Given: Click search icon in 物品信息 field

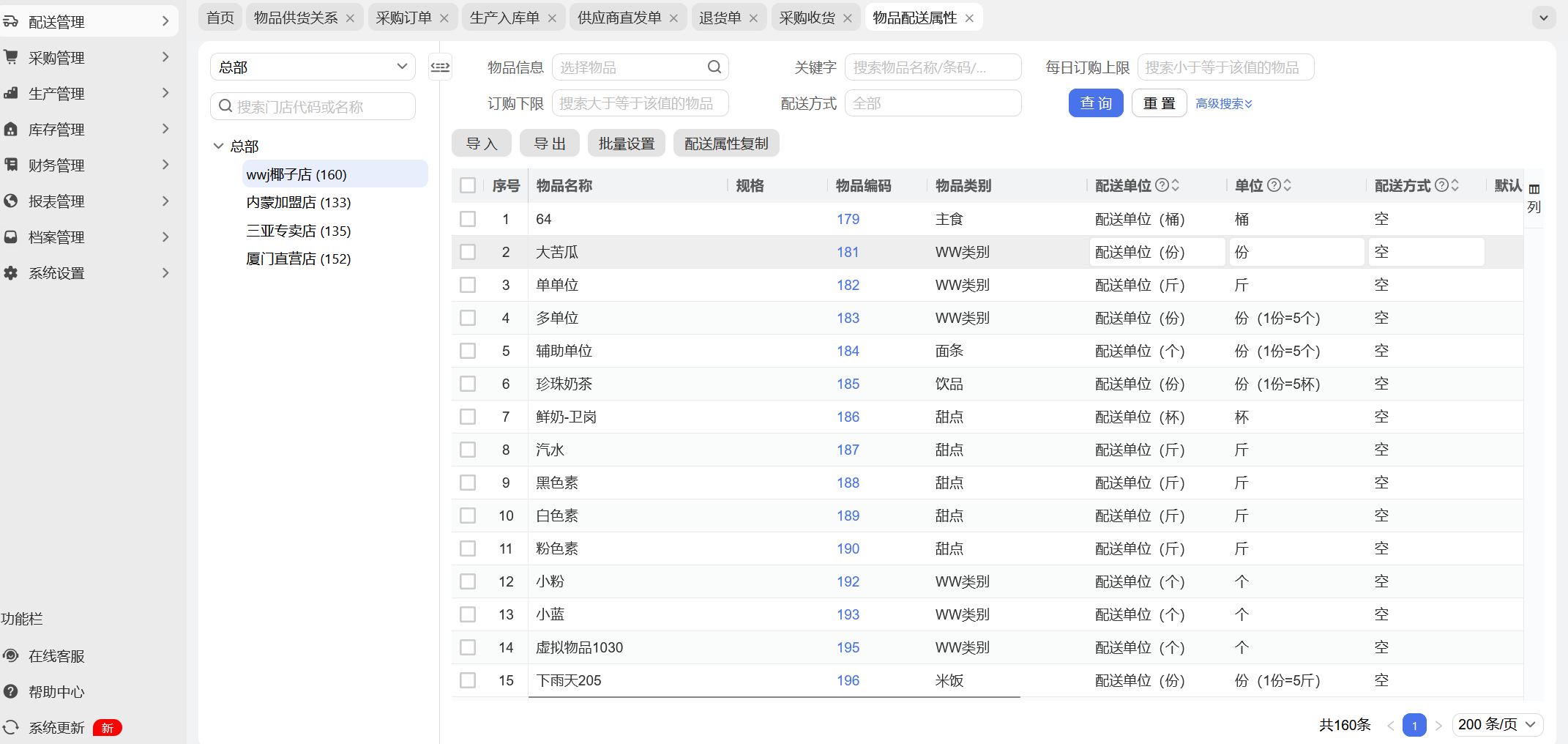Looking at the screenshot, I should tap(714, 67).
